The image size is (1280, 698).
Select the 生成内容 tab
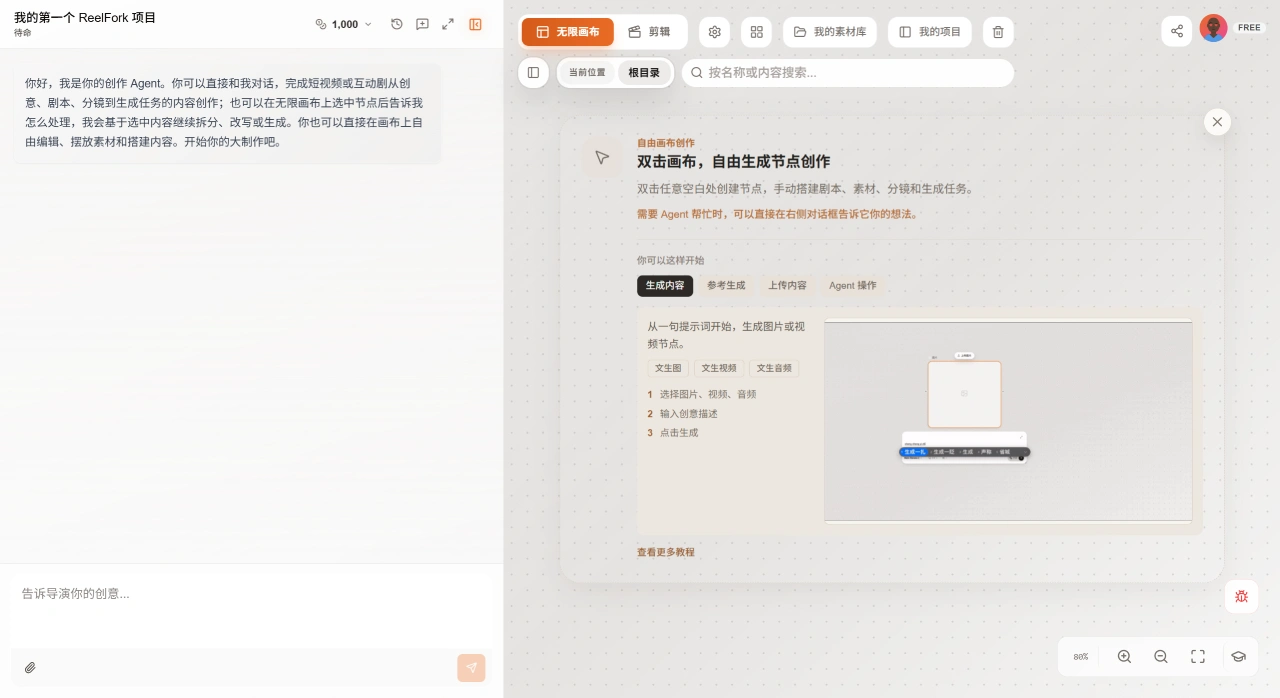pyautogui.click(x=665, y=286)
